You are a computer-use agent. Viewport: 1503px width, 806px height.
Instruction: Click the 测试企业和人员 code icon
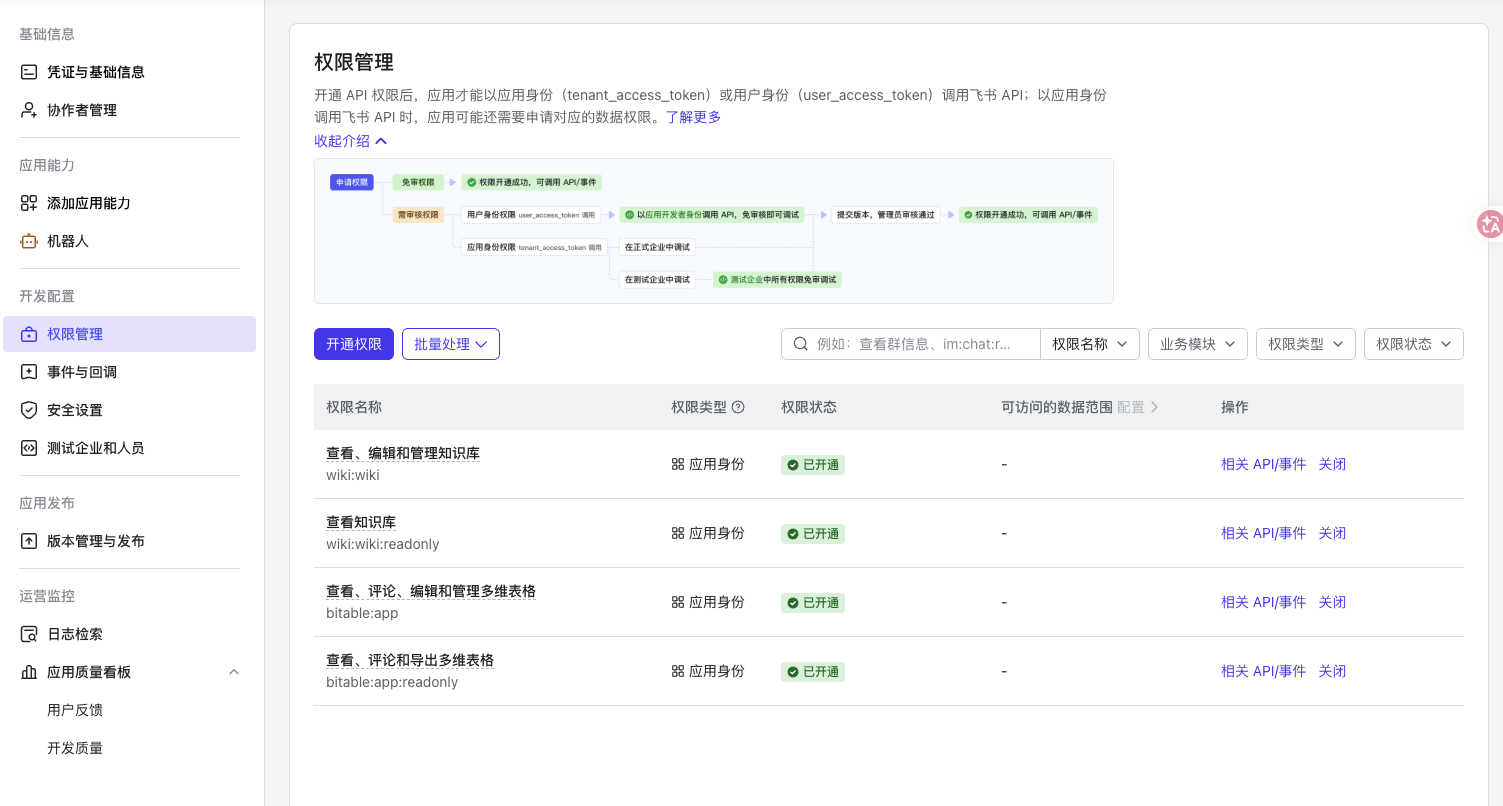[x=29, y=448]
